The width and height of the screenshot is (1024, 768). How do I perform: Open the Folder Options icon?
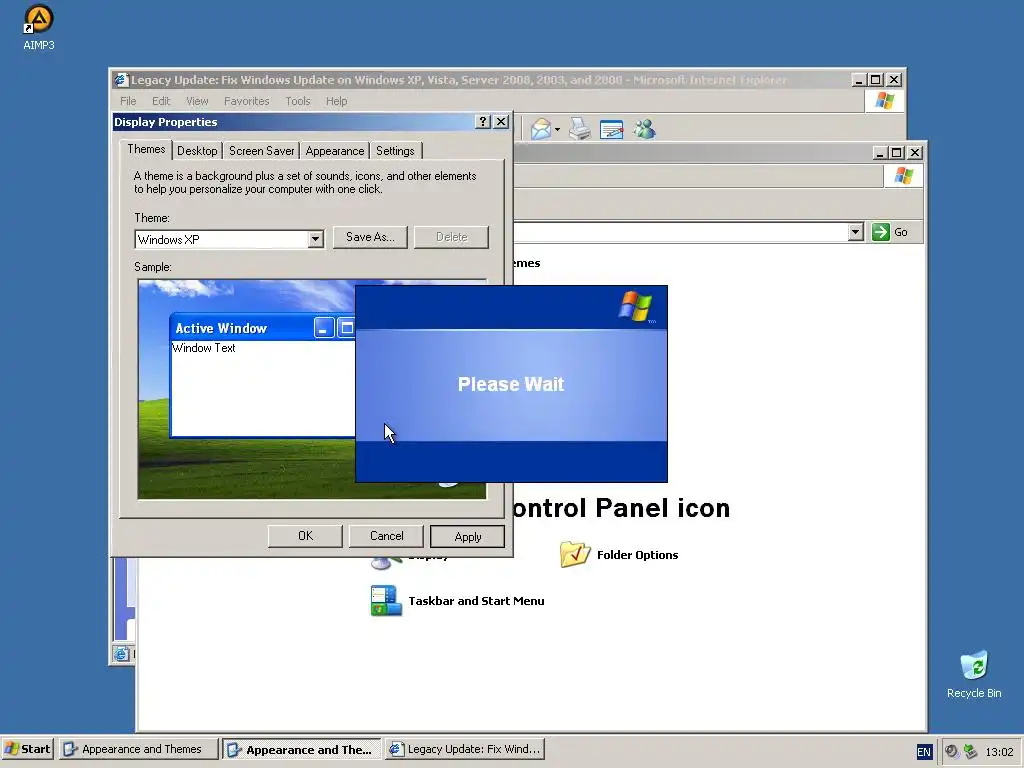point(575,554)
